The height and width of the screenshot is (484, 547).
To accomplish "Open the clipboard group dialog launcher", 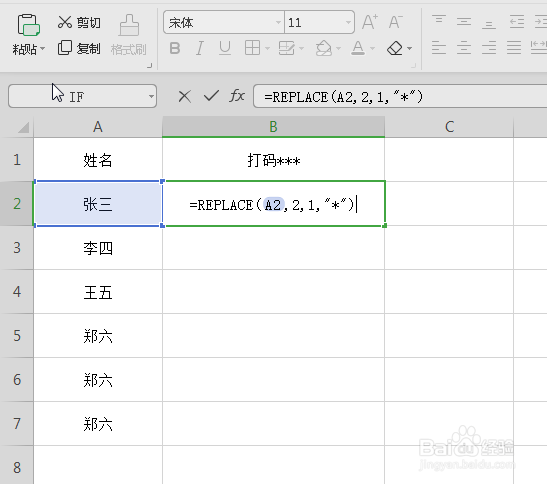I will coord(150,65).
